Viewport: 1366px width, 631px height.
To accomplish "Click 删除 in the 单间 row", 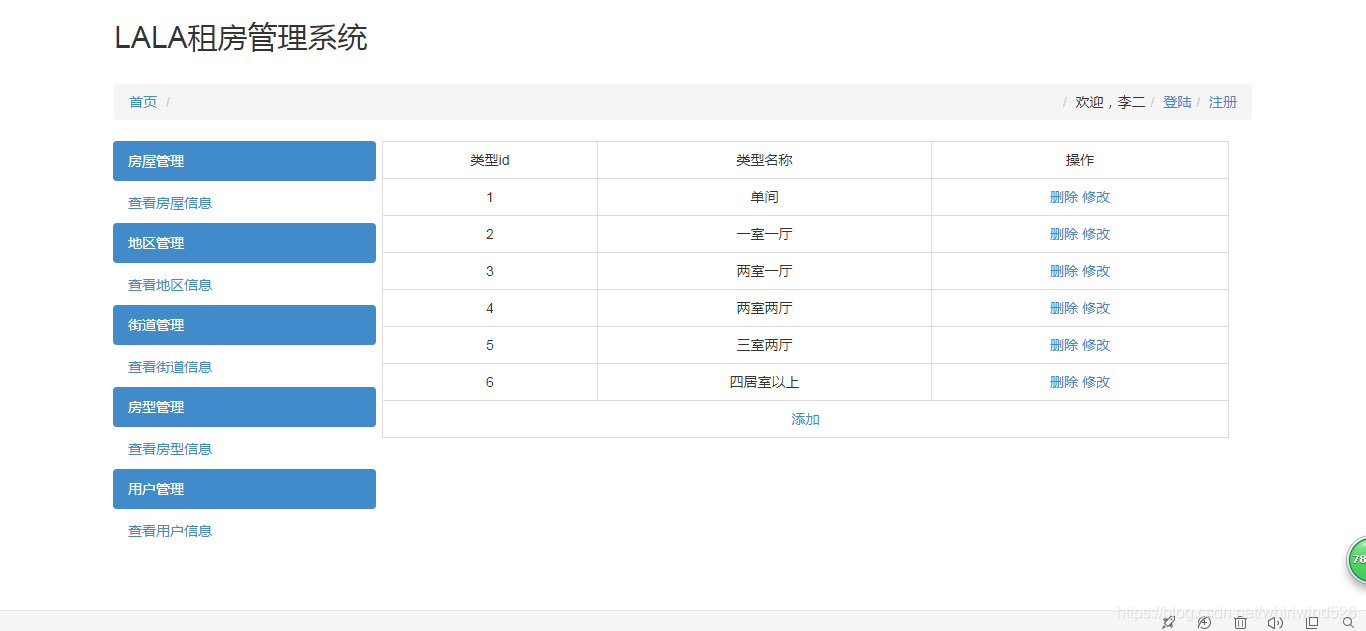I will click(1064, 197).
